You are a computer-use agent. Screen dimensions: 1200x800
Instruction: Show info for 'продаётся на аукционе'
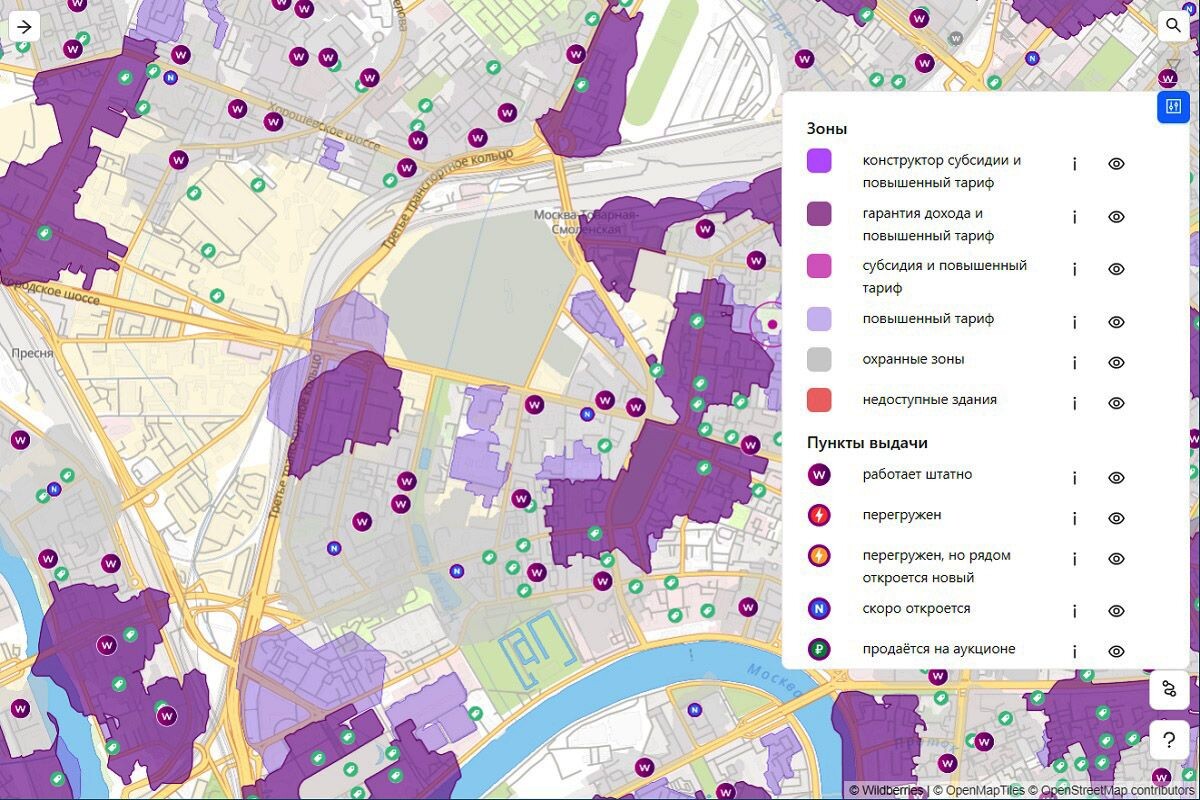(1074, 651)
